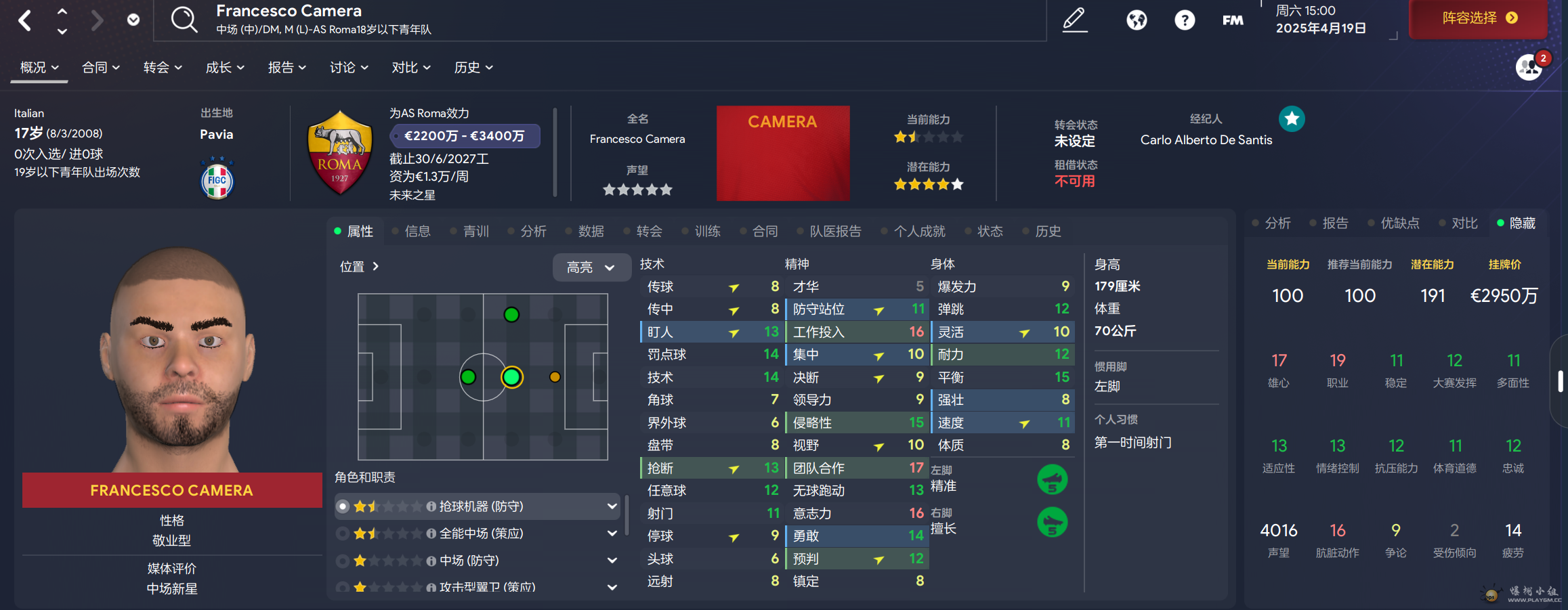The width and height of the screenshot is (1568, 610).
Task: Select the 抢球机器 (防守) role radio button
Action: tap(343, 506)
